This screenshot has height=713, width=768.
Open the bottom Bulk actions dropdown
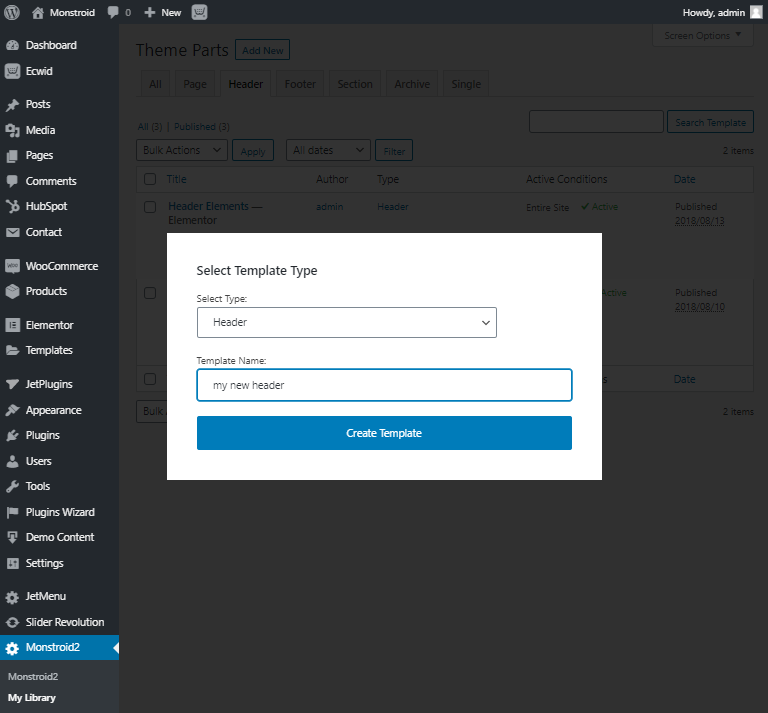coord(151,411)
